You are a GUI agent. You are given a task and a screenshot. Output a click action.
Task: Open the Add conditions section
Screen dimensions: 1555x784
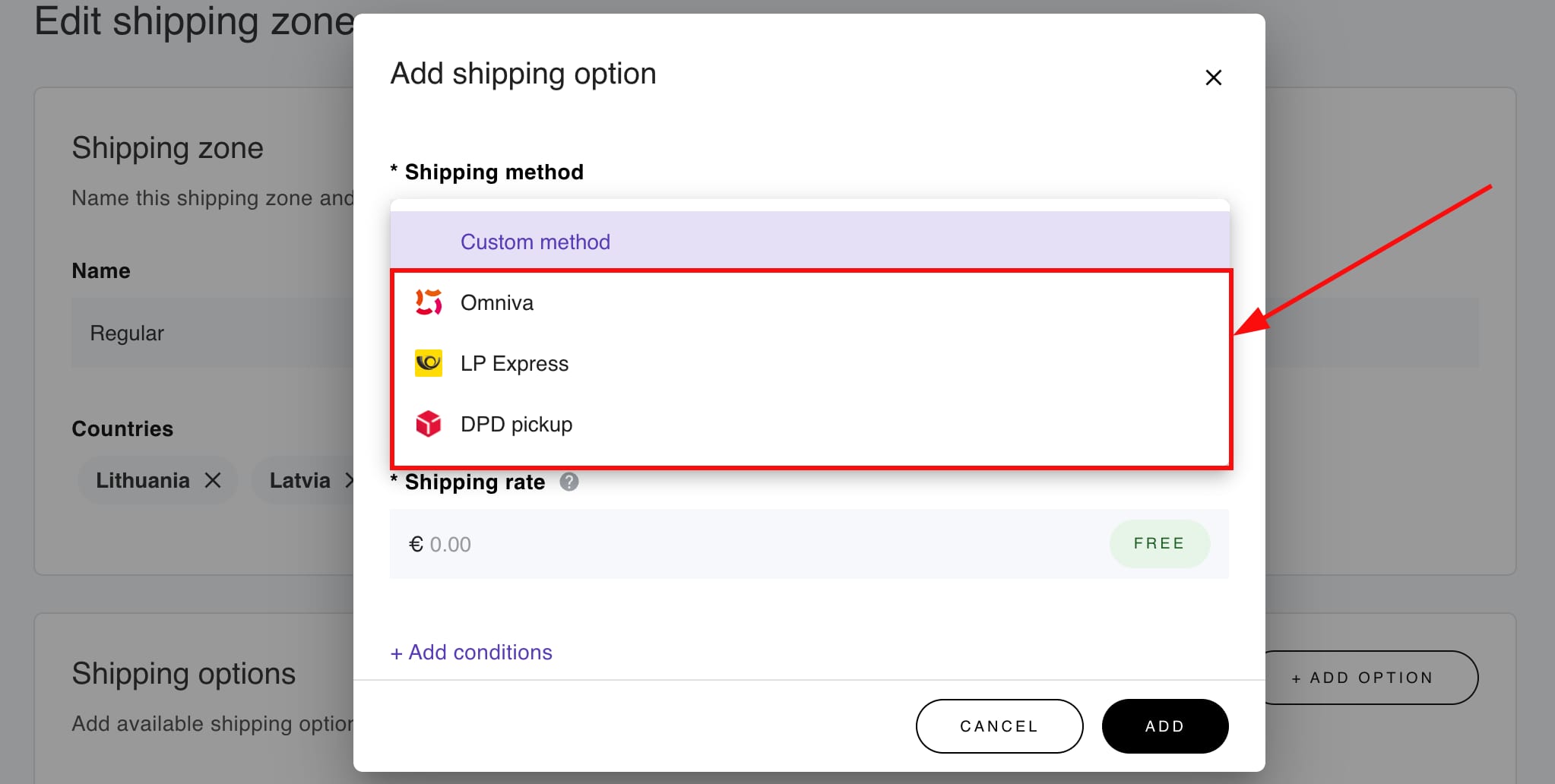click(x=471, y=652)
